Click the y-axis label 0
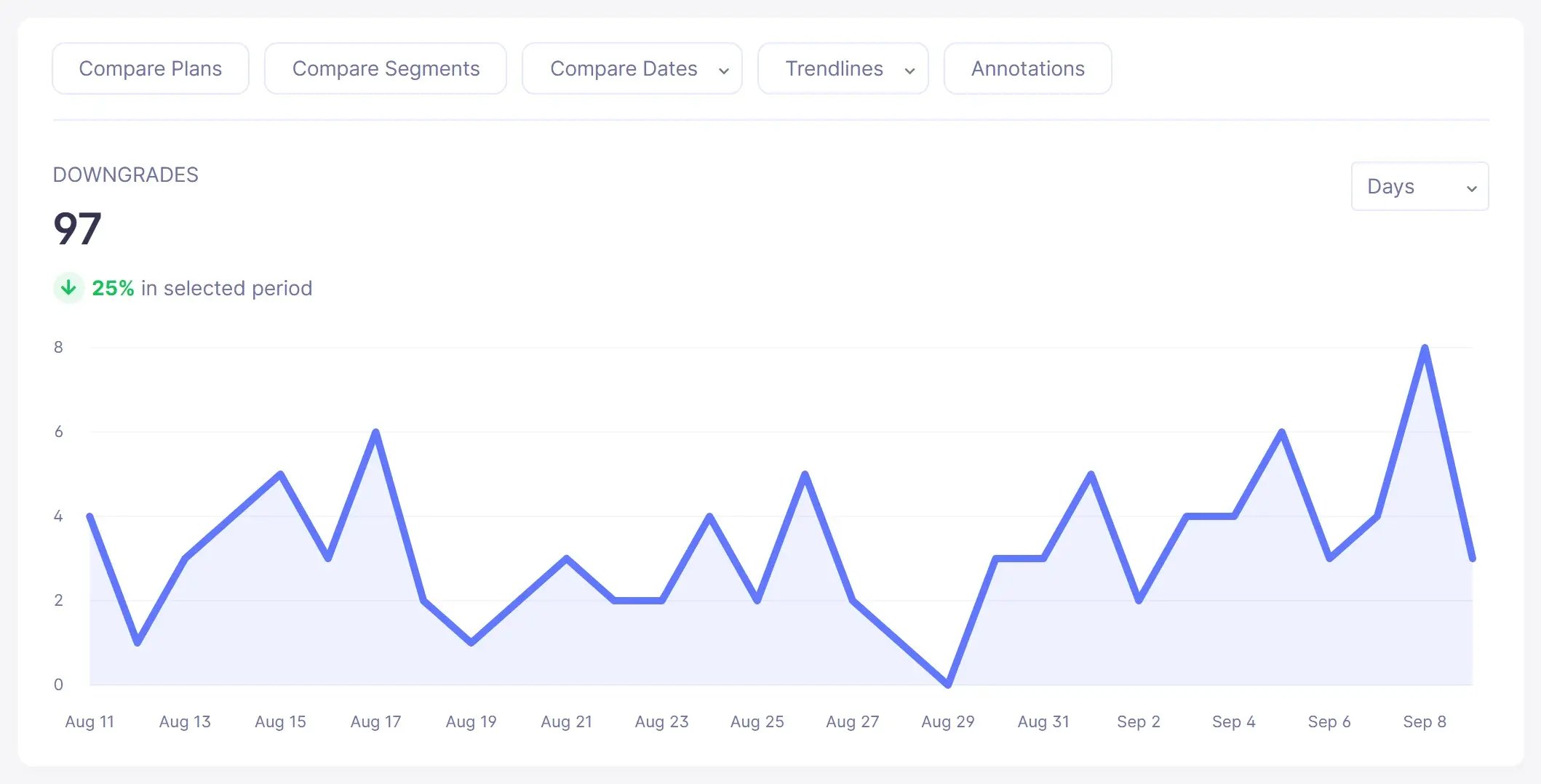 [x=58, y=684]
